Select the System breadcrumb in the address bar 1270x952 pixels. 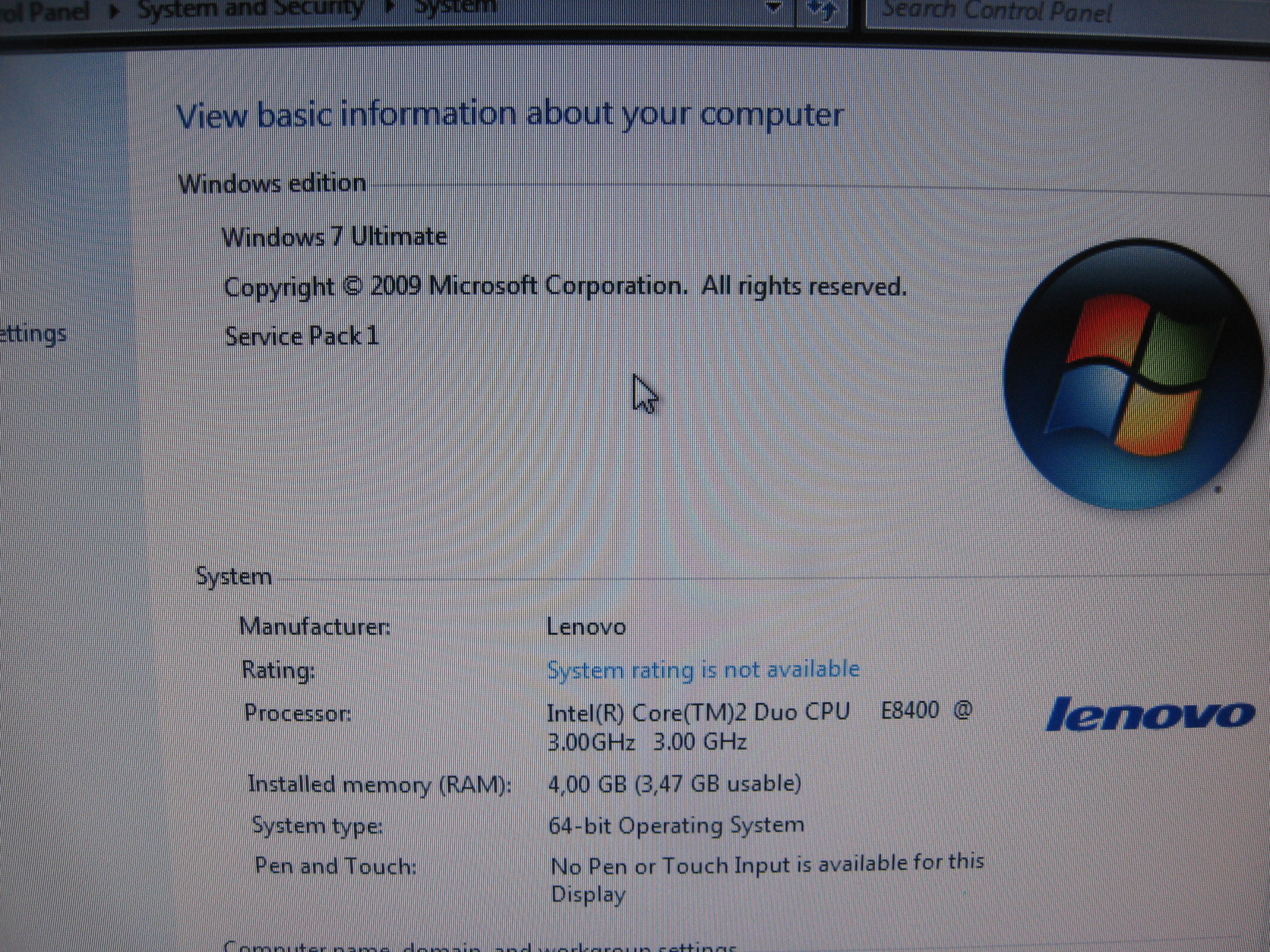pyautogui.click(x=455, y=7)
